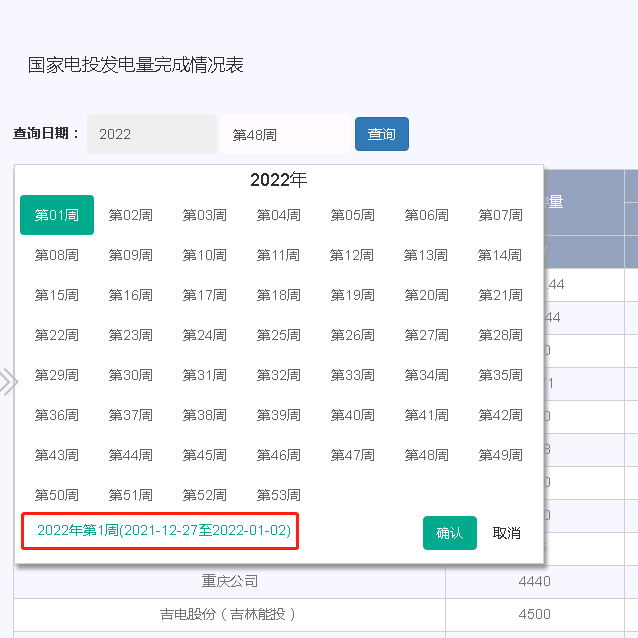The width and height of the screenshot is (638, 638).
Task: Click week 第38周
Action: (205, 415)
